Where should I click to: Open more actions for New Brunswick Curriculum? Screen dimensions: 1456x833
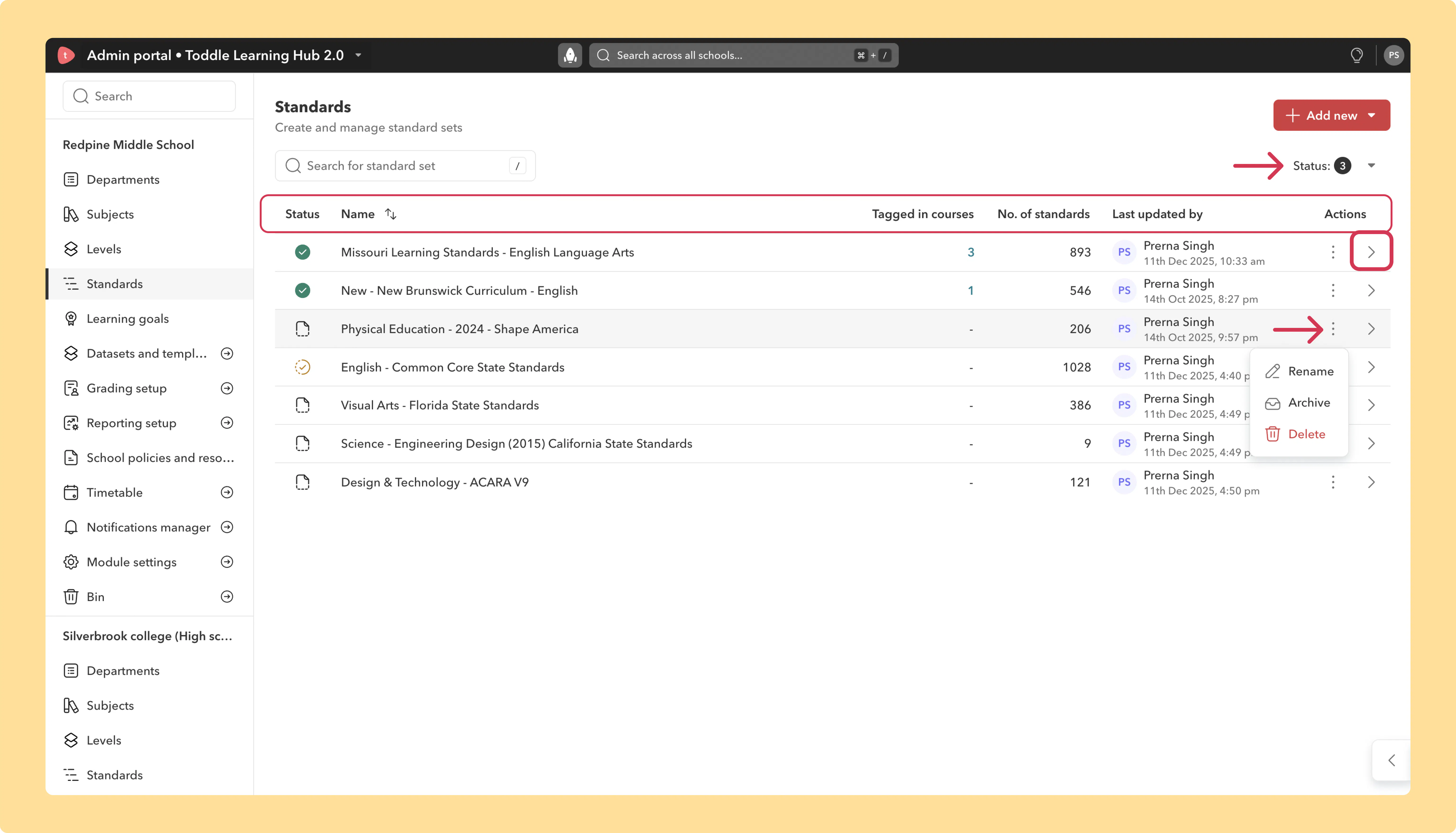[x=1333, y=291]
